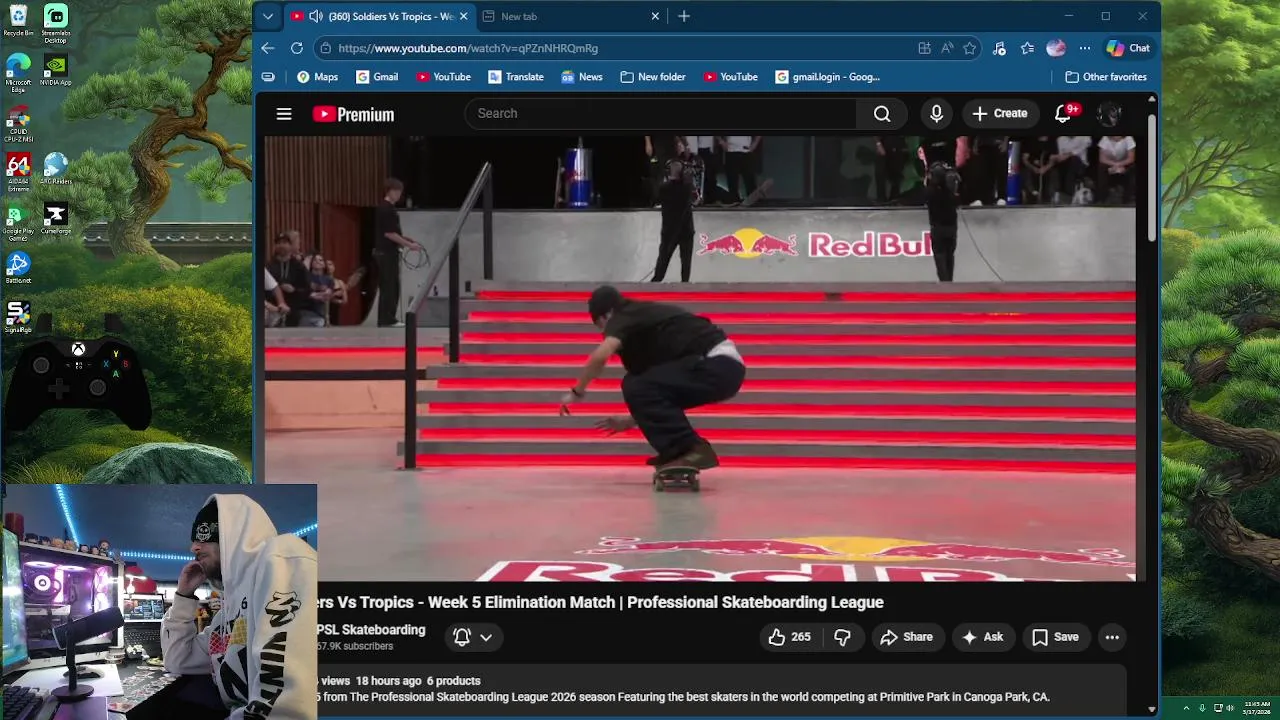Image resolution: width=1280 pixels, height=720 pixels.
Task: Open Streamlabs Desktop shortcut
Action: 56,24
